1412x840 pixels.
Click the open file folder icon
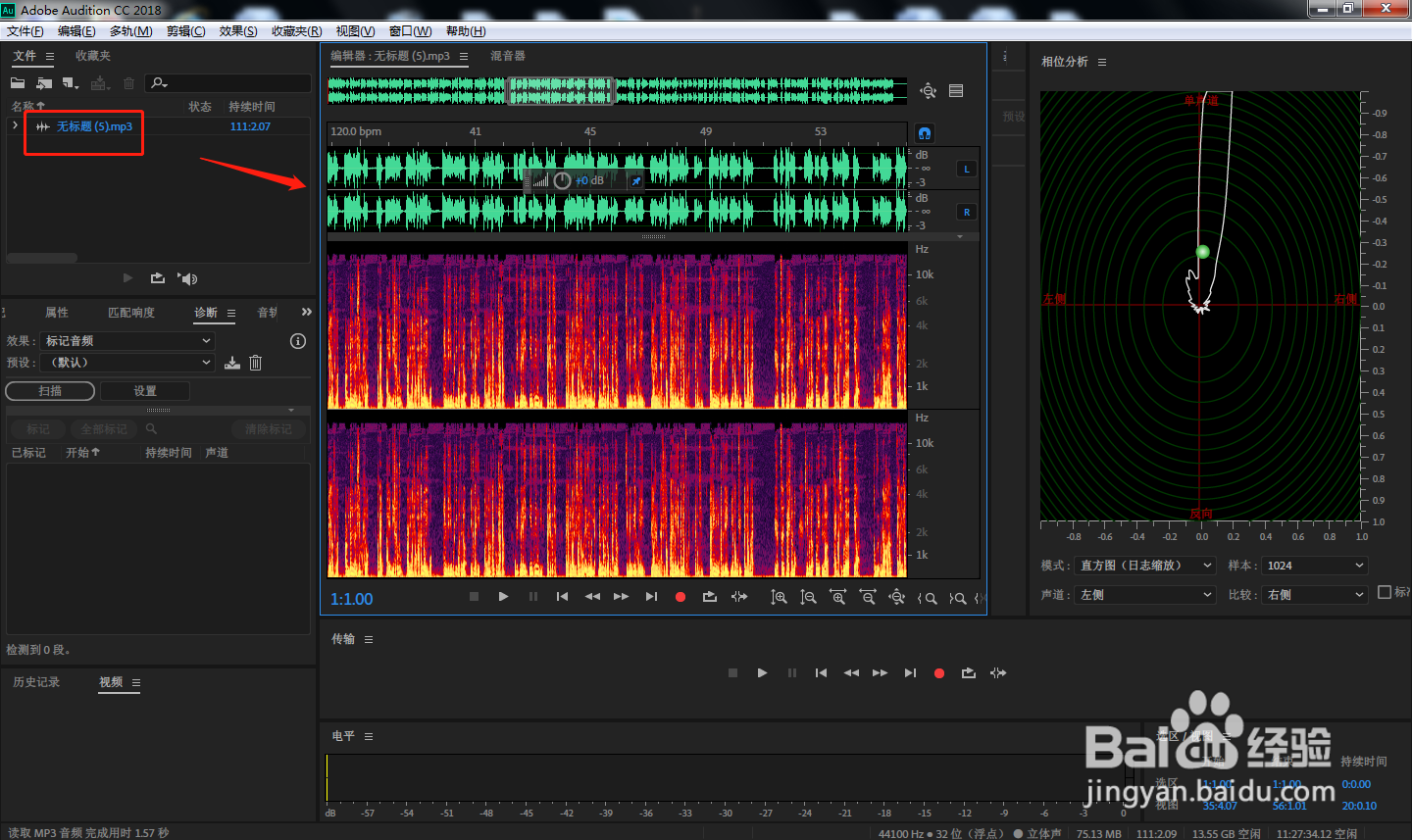pos(18,83)
